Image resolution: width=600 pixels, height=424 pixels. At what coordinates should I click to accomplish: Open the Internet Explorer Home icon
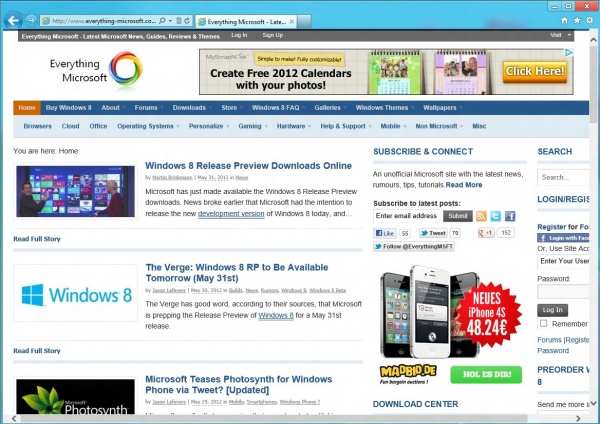pos(564,20)
